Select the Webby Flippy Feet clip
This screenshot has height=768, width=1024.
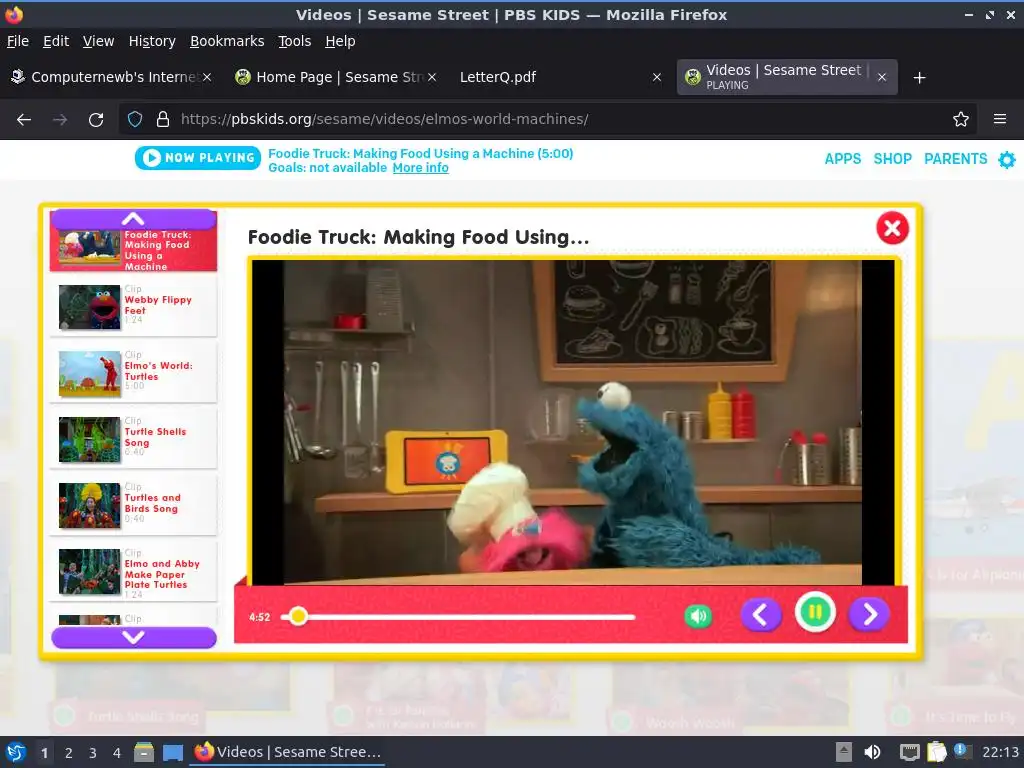pos(133,306)
